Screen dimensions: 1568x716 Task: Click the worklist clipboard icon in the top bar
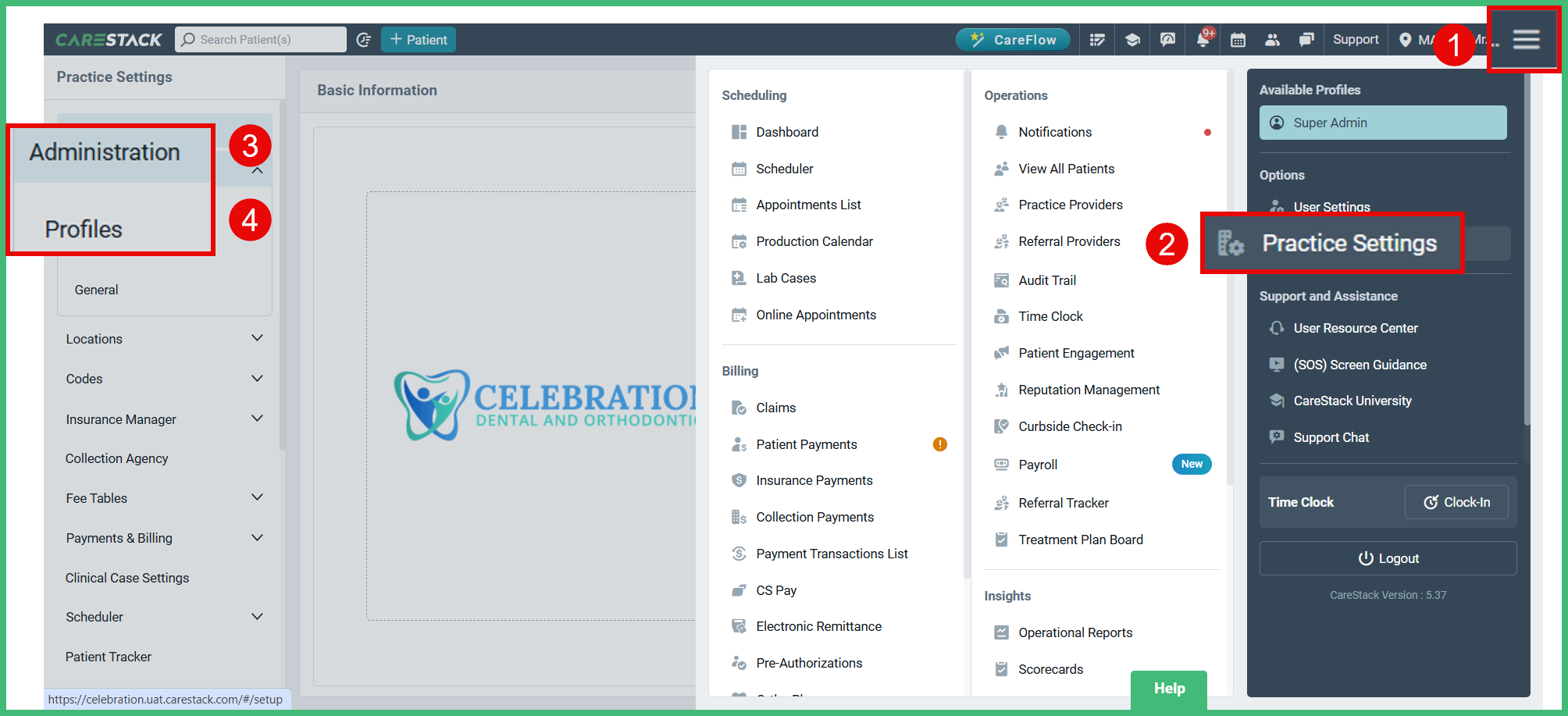1097,39
